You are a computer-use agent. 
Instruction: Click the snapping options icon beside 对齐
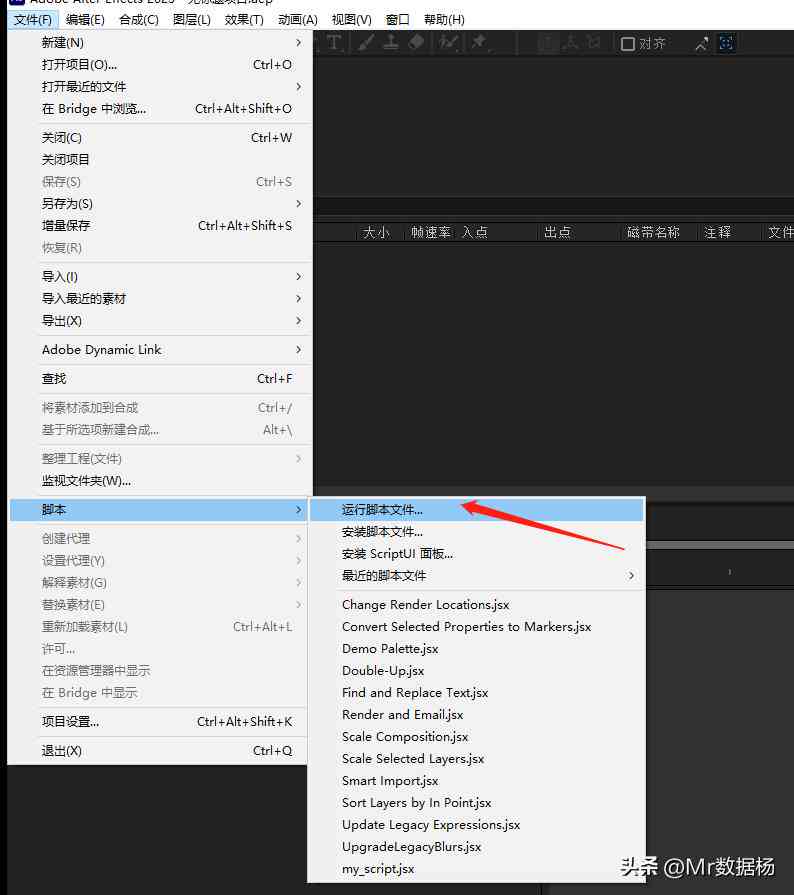pos(702,43)
